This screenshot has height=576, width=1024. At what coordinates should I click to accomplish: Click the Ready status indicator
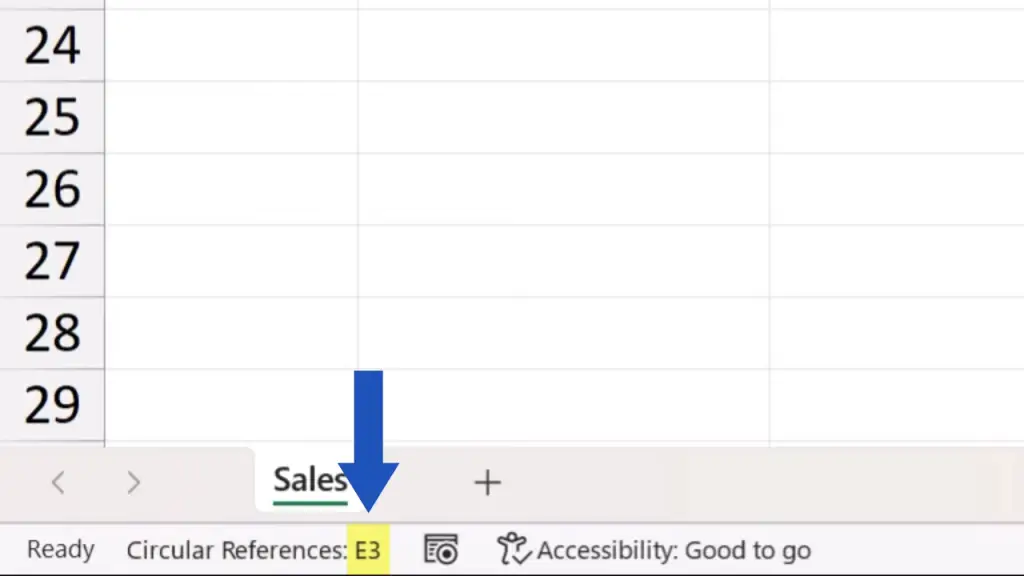pyautogui.click(x=61, y=550)
